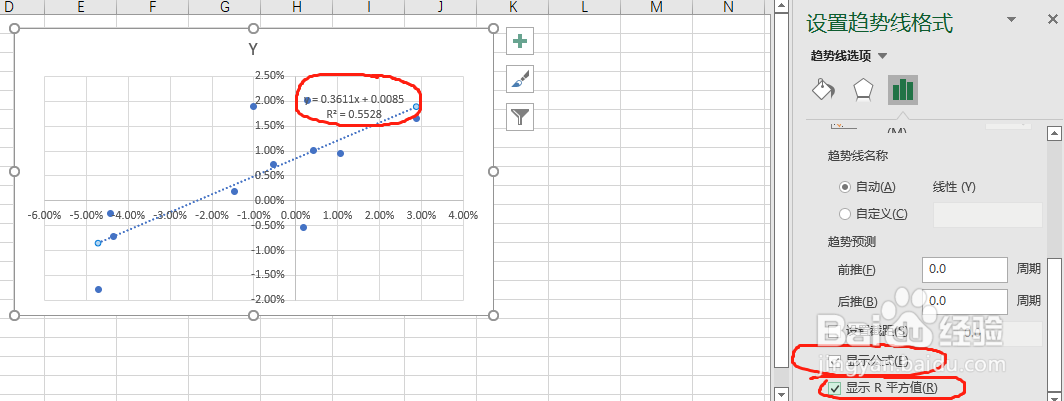This screenshot has width=1064, height=401.
Task: Select column header K
Action: 512,7
